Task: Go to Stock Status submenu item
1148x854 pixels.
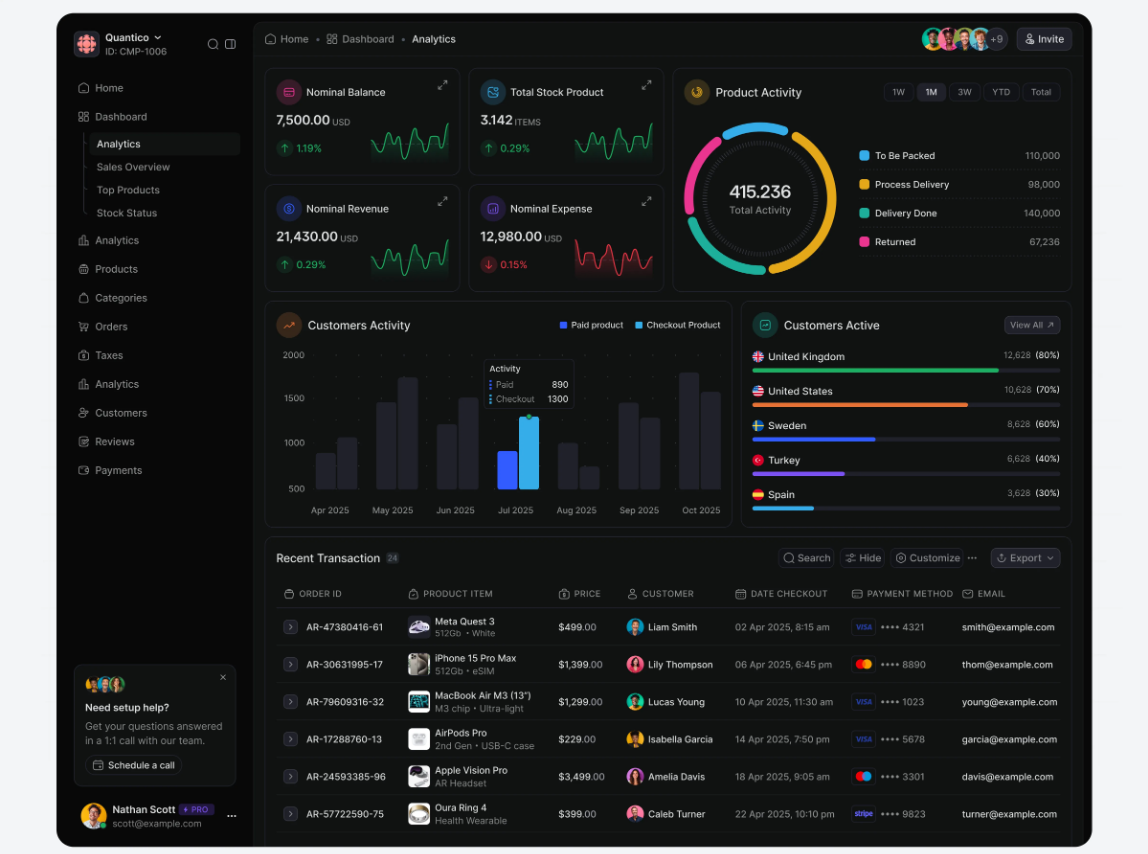Action: pyautogui.click(x=126, y=213)
